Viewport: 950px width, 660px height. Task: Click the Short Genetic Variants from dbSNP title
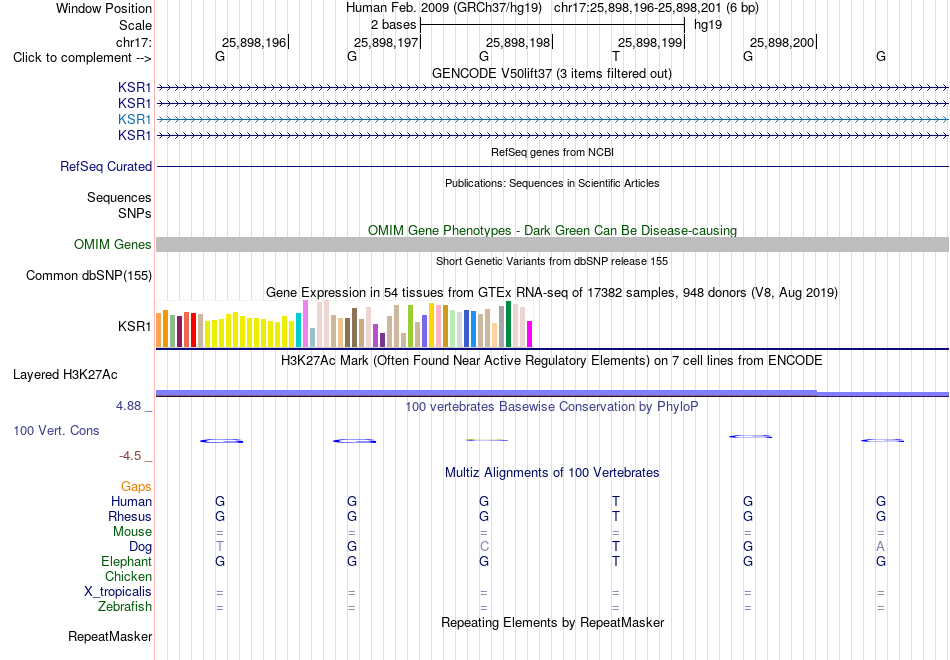tap(552, 261)
